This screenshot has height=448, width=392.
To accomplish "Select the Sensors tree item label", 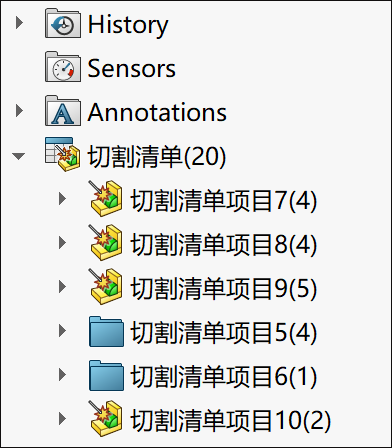I will point(131,68).
